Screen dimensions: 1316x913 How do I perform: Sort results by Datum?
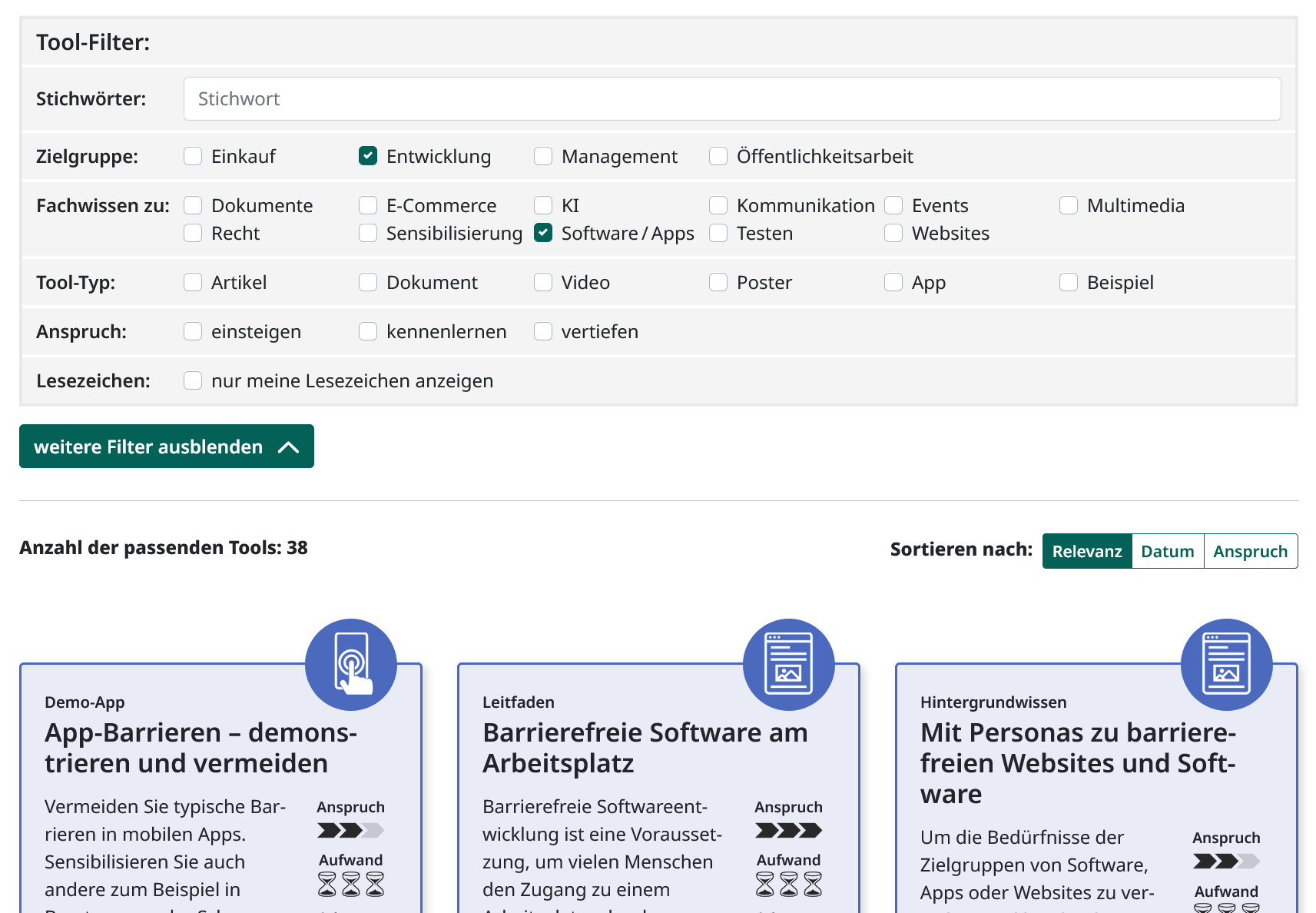(1168, 551)
